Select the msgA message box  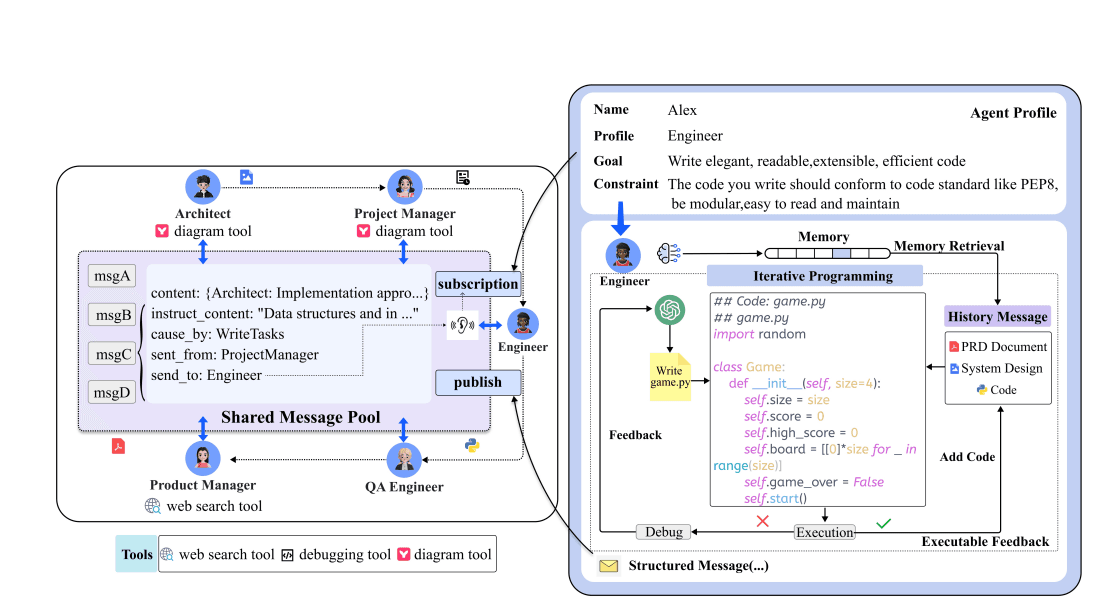pos(111,276)
